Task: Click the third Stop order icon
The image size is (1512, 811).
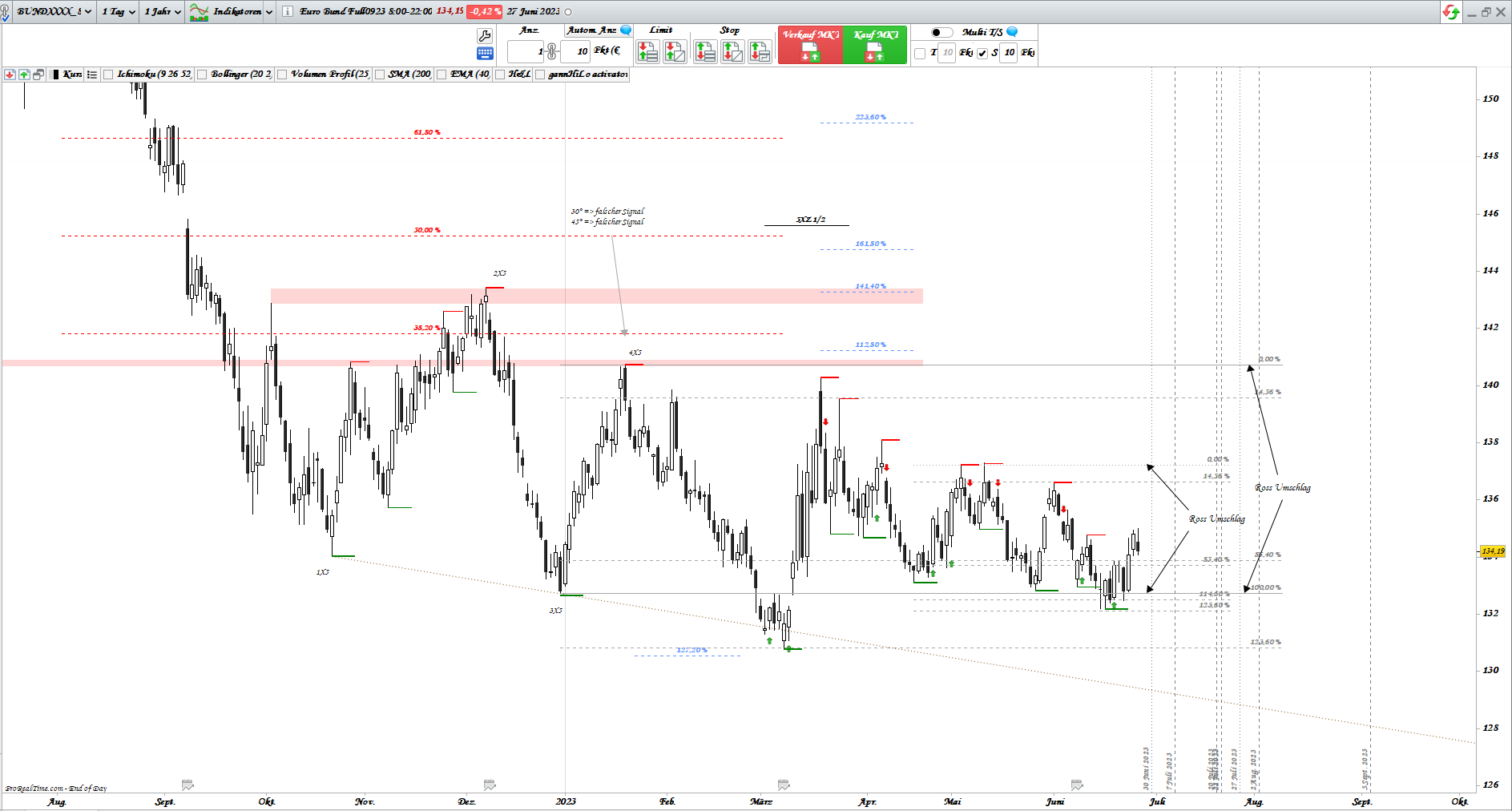Action: pos(760,52)
